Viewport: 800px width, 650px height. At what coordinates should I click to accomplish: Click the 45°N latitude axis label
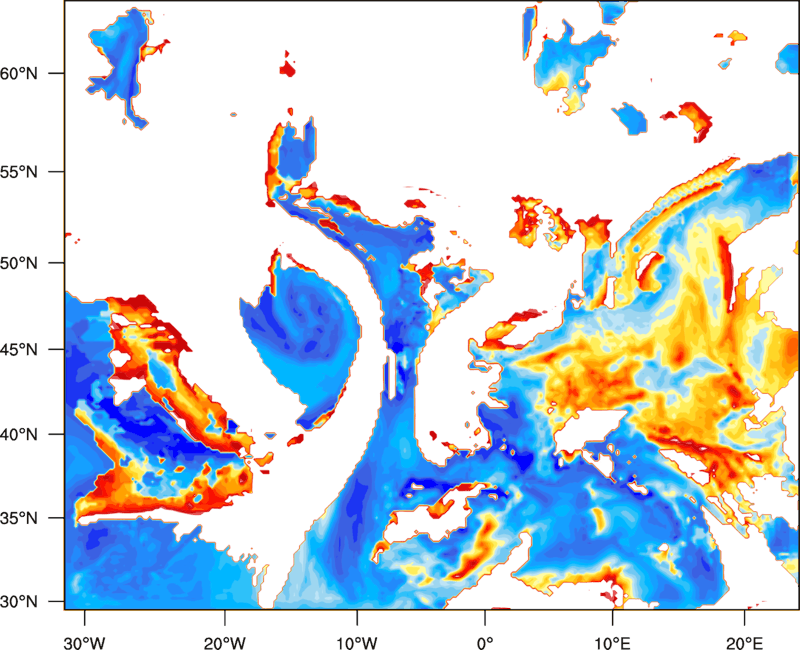click(x=19, y=350)
